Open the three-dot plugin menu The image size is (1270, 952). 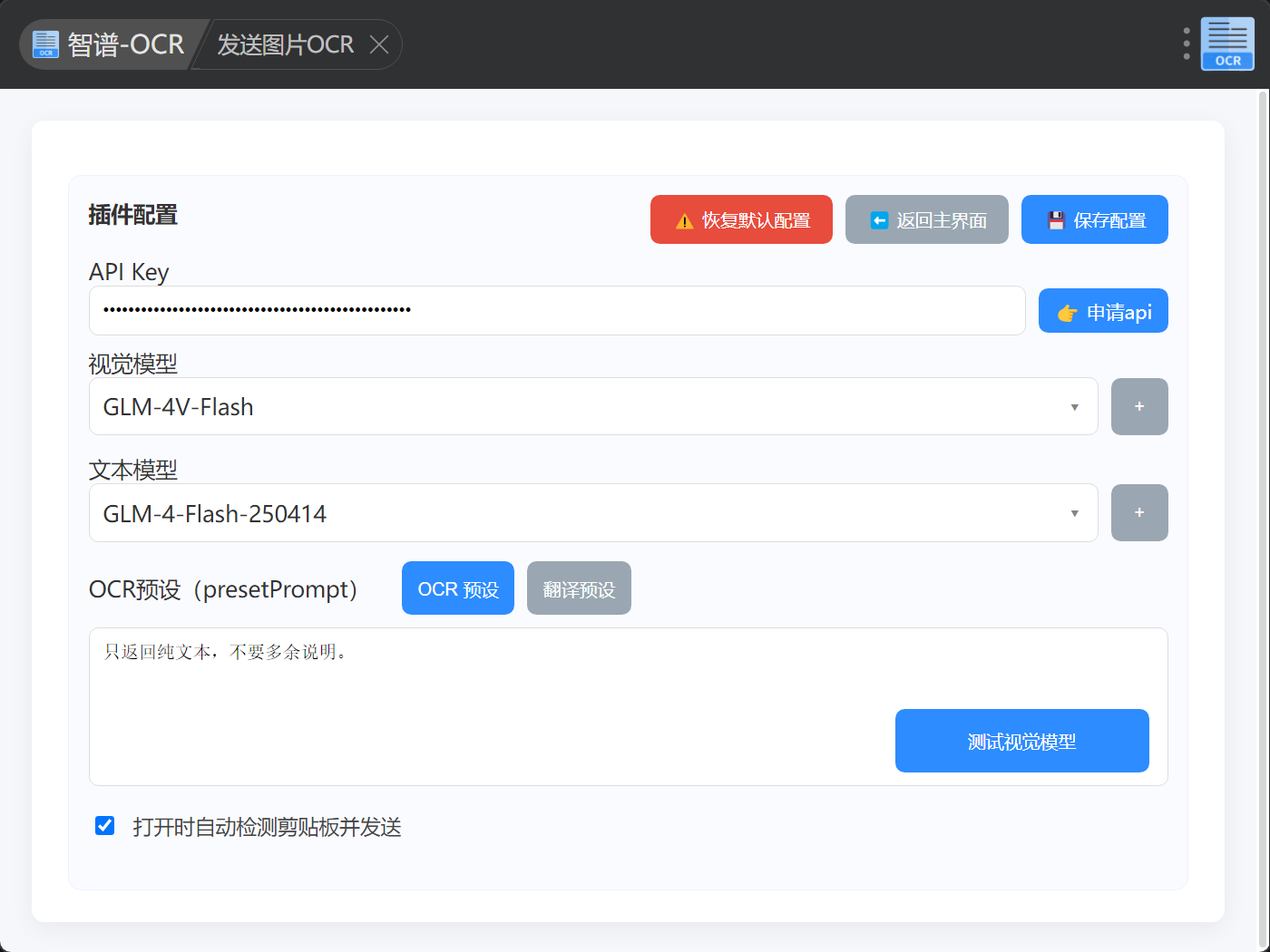pyautogui.click(x=1186, y=44)
